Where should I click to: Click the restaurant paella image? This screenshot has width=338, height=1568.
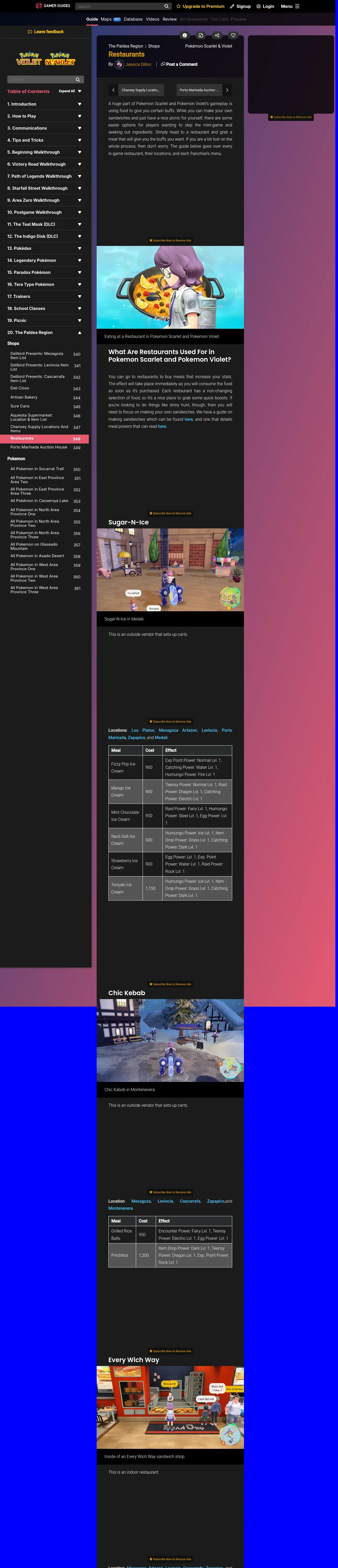click(170, 287)
